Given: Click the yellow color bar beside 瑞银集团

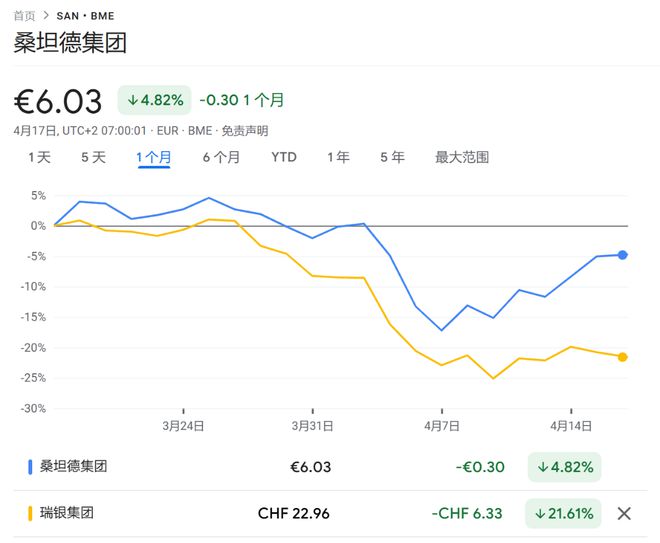Looking at the screenshot, I should tap(30, 513).
